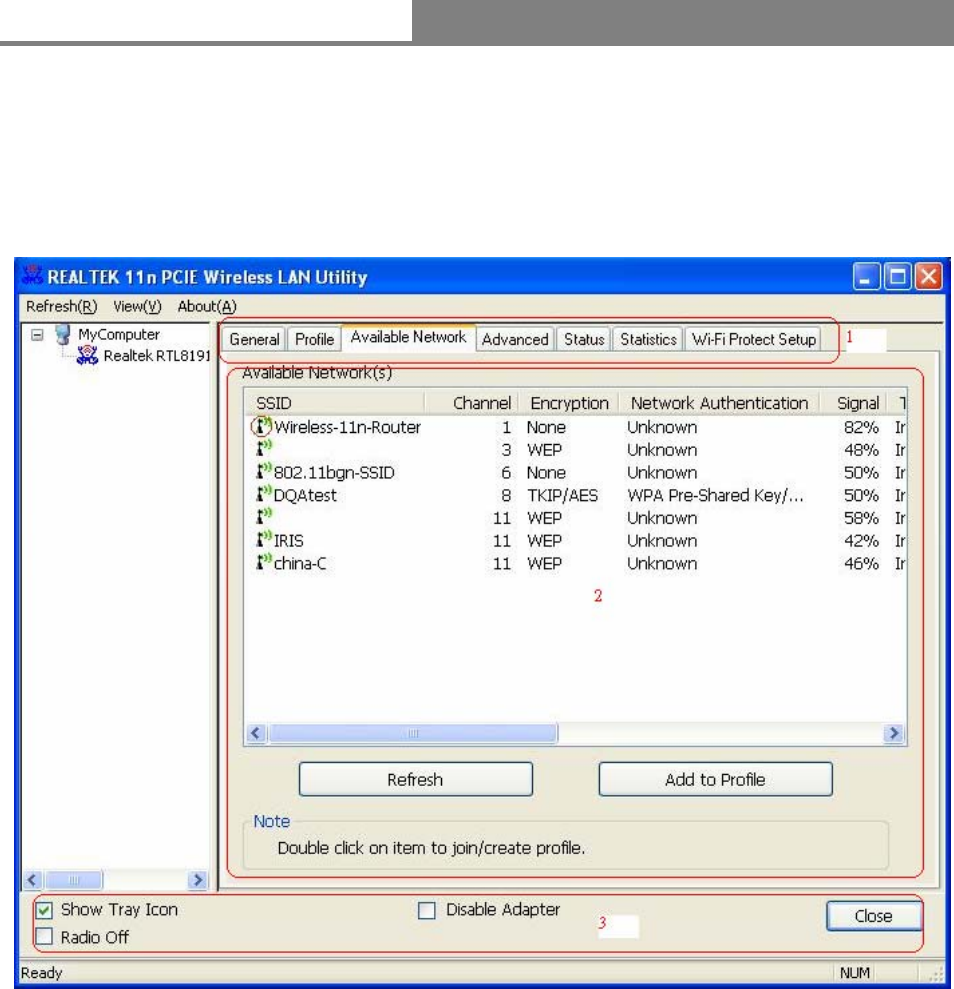The height and width of the screenshot is (989, 954).
Task: Click signal icon beside china-C
Action: tap(264, 563)
